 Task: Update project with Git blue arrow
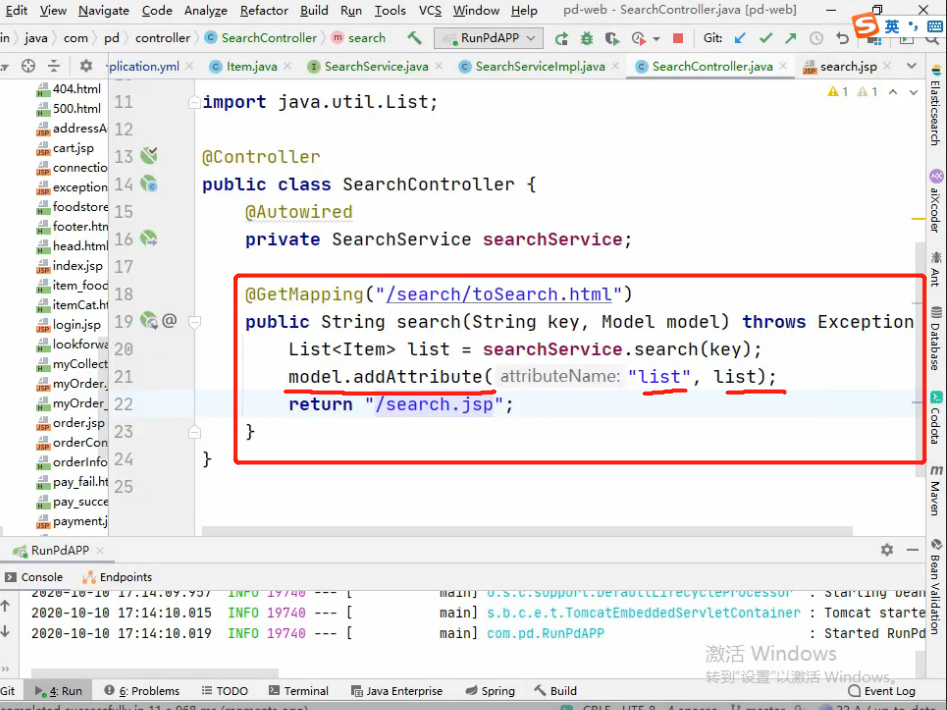[740, 38]
